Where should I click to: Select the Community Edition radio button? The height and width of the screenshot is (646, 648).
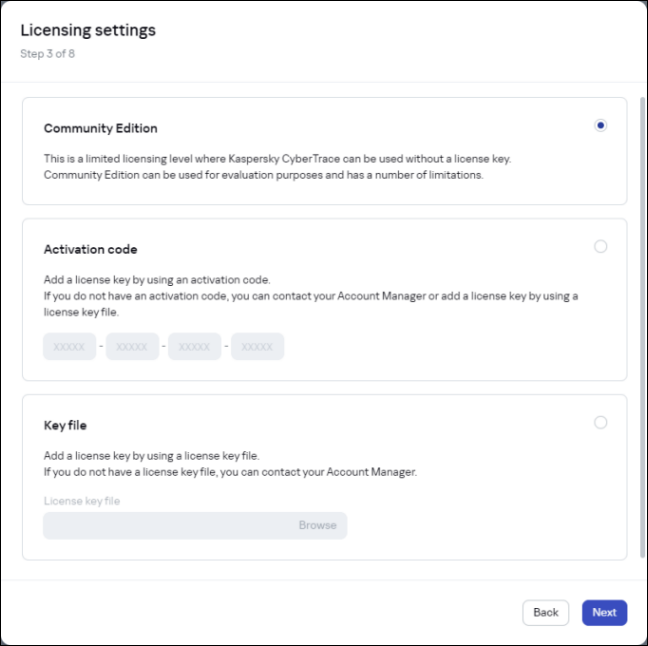[600, 126]
